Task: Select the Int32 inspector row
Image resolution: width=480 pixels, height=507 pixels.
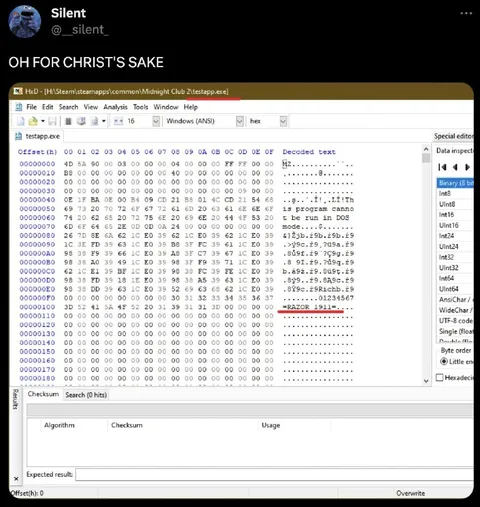Action: [455, 257]
